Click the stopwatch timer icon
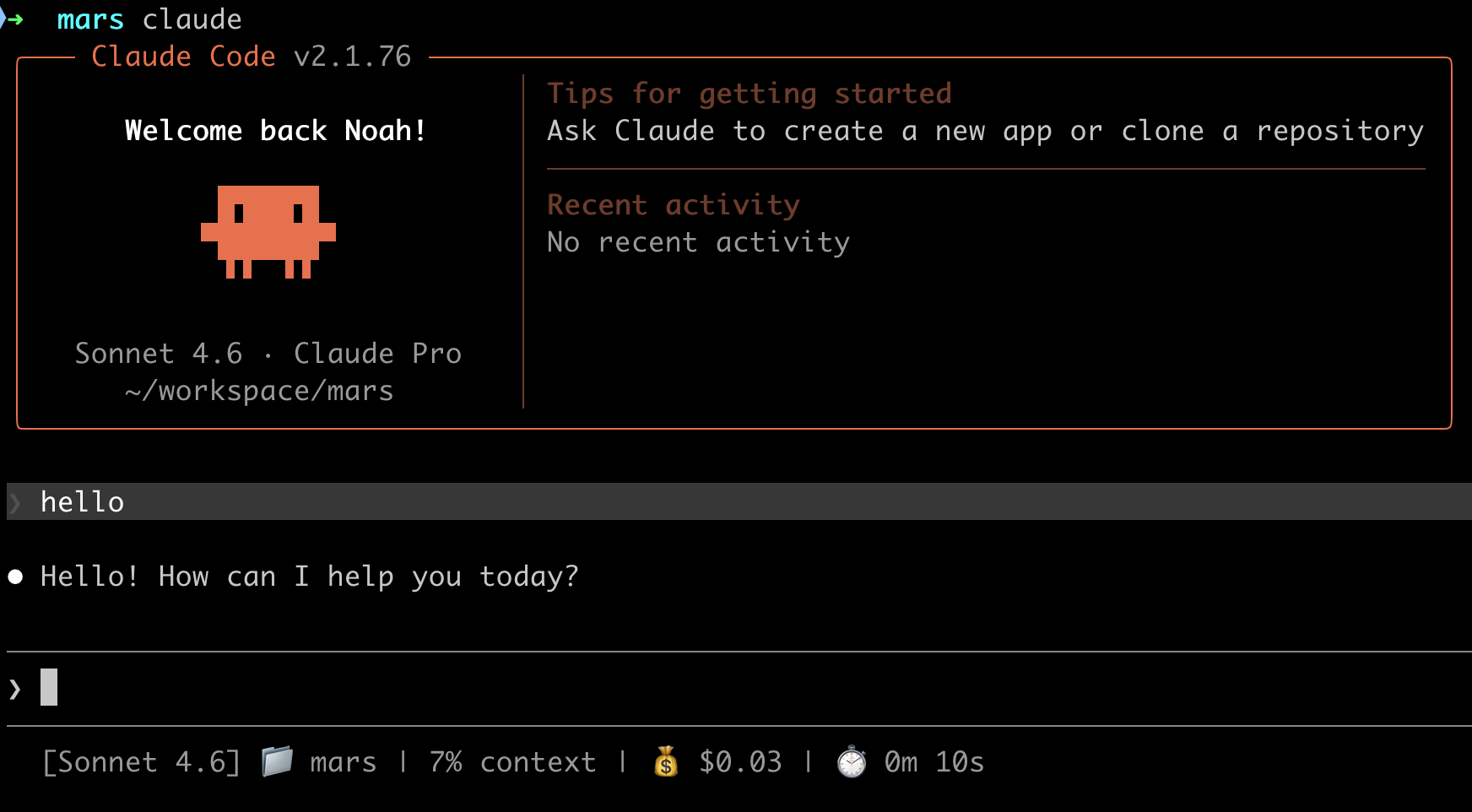The image size is (1472, 812). [852, 762]
